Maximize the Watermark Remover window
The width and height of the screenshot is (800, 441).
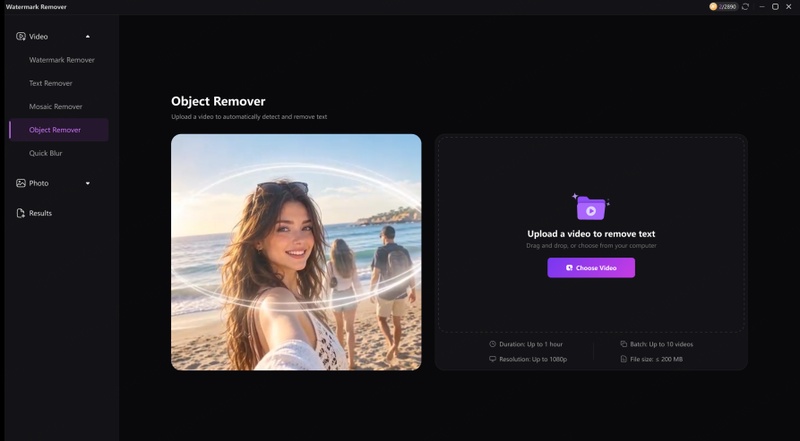[775, 7]
